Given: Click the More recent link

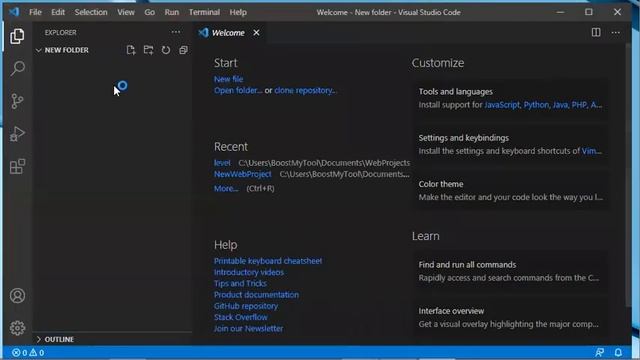Looking at the screenshot, I should tap(226, 189).
